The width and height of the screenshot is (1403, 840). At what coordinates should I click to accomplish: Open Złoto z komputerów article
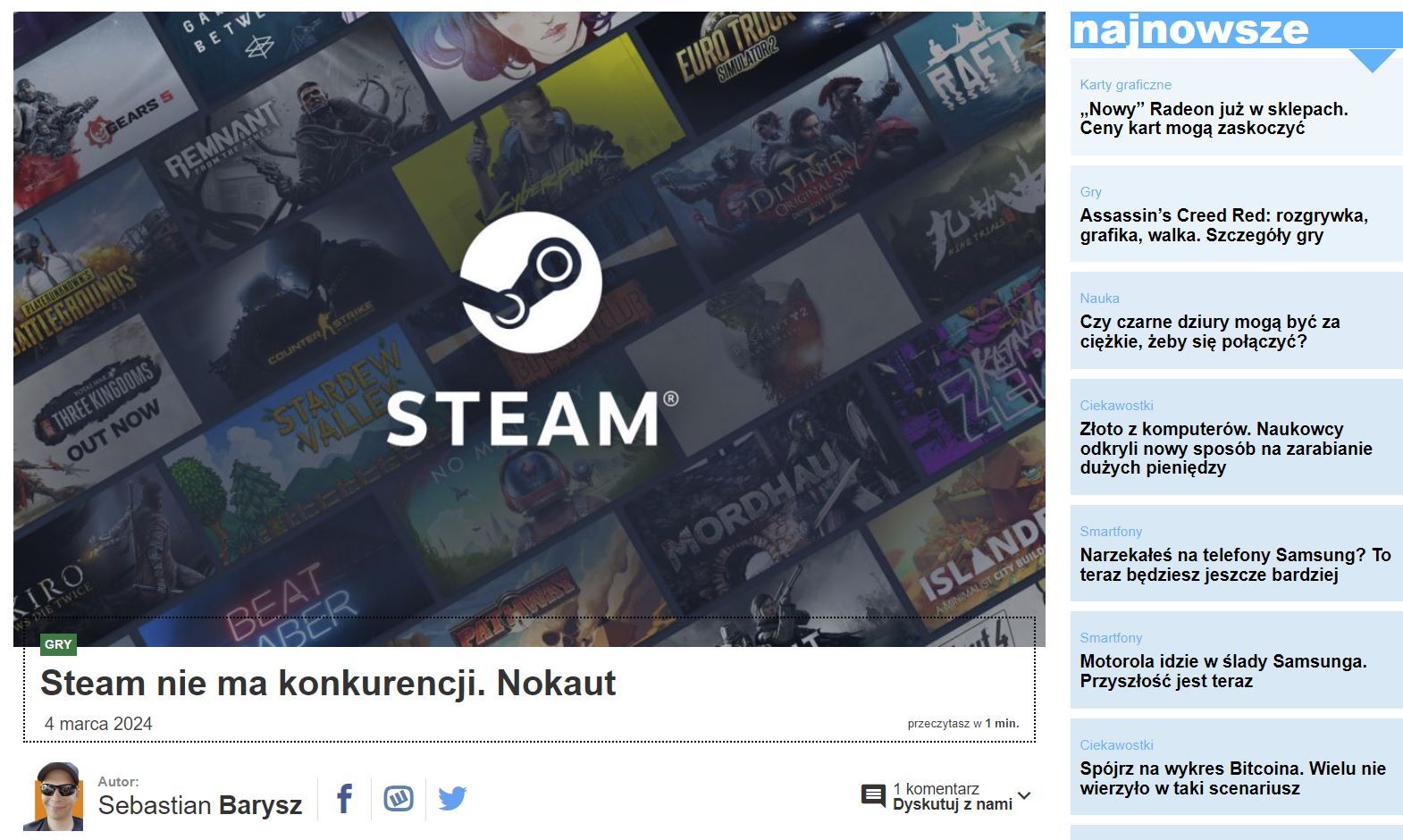tap(1225, 449)
